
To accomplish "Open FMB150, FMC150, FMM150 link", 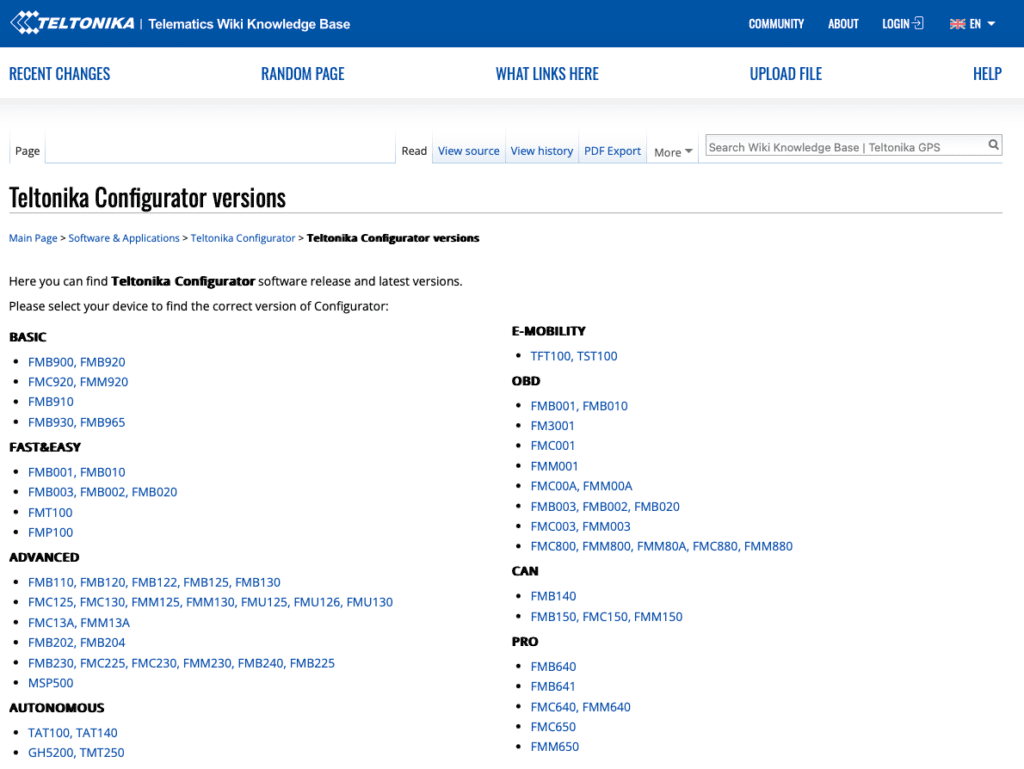I will pos(606,617).
